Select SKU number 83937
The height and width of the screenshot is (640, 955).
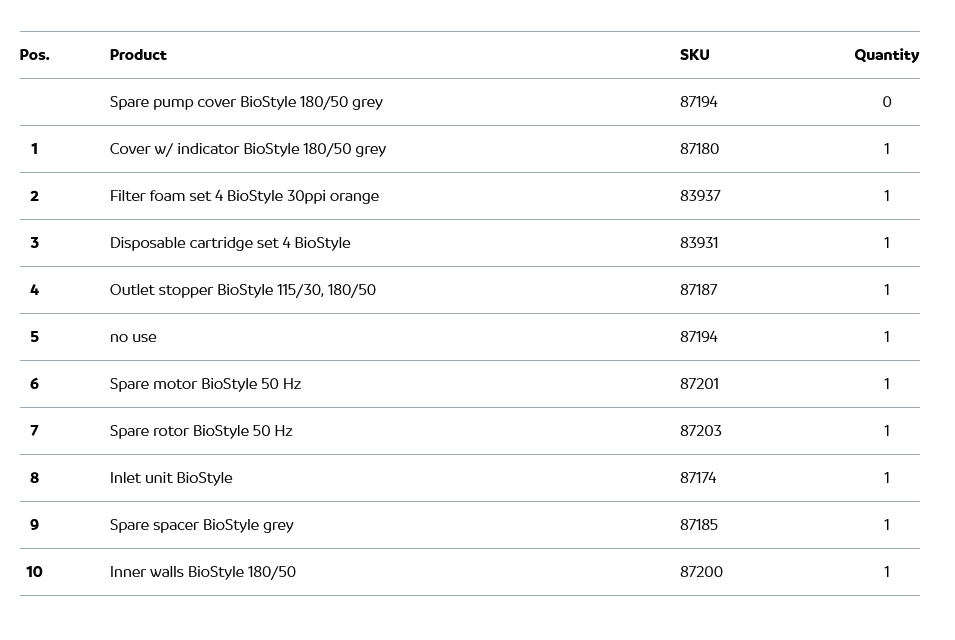(x=700, y=196)
